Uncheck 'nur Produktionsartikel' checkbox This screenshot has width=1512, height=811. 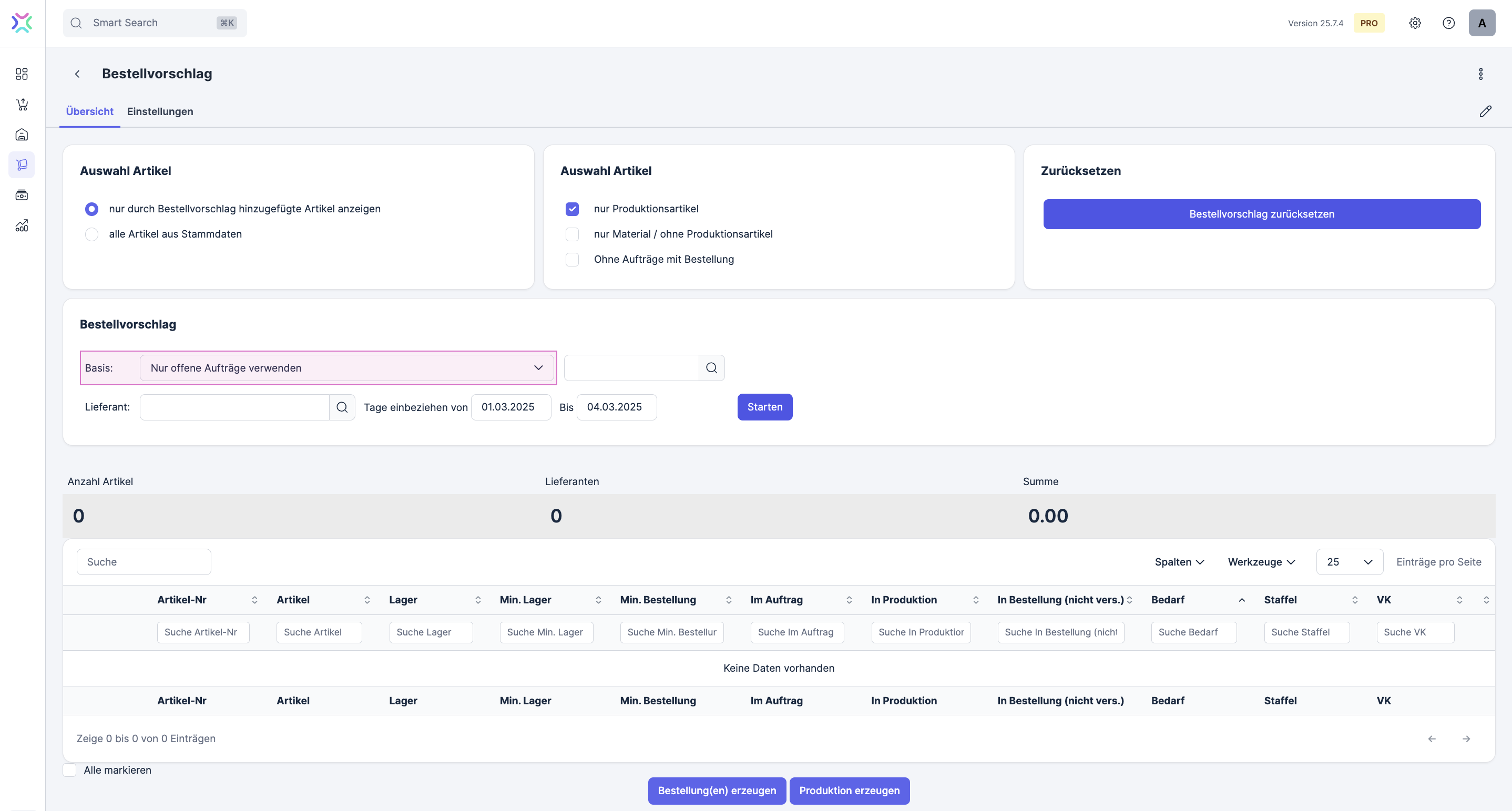point(571,209)
